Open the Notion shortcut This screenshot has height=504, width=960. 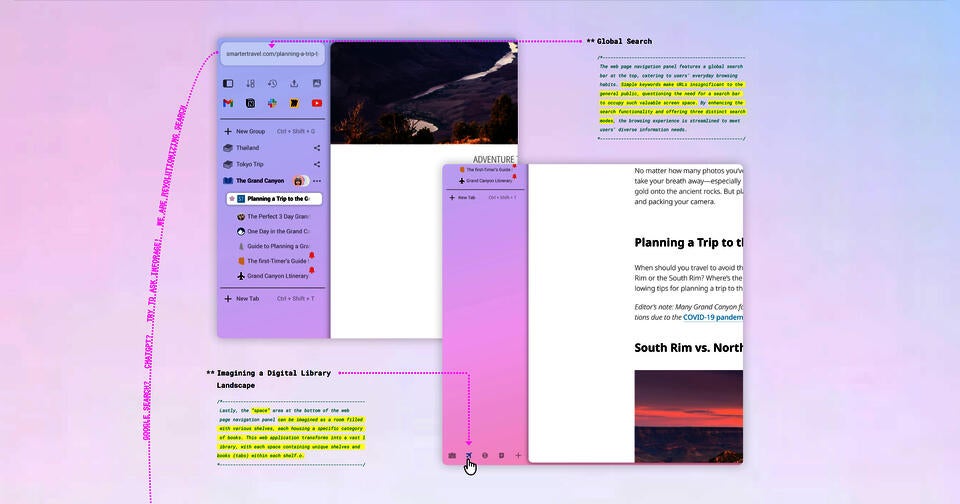pos(250,103)
